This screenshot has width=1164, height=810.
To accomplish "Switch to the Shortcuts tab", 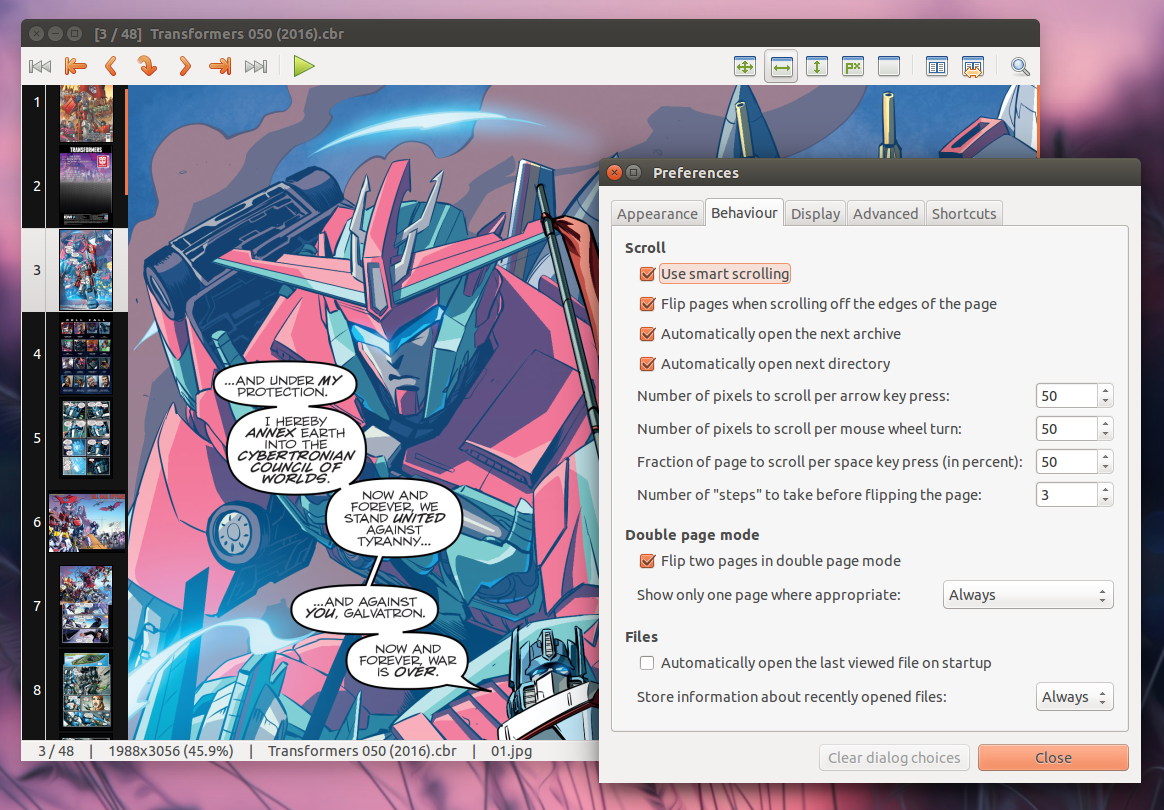I will tap(964, 214).
